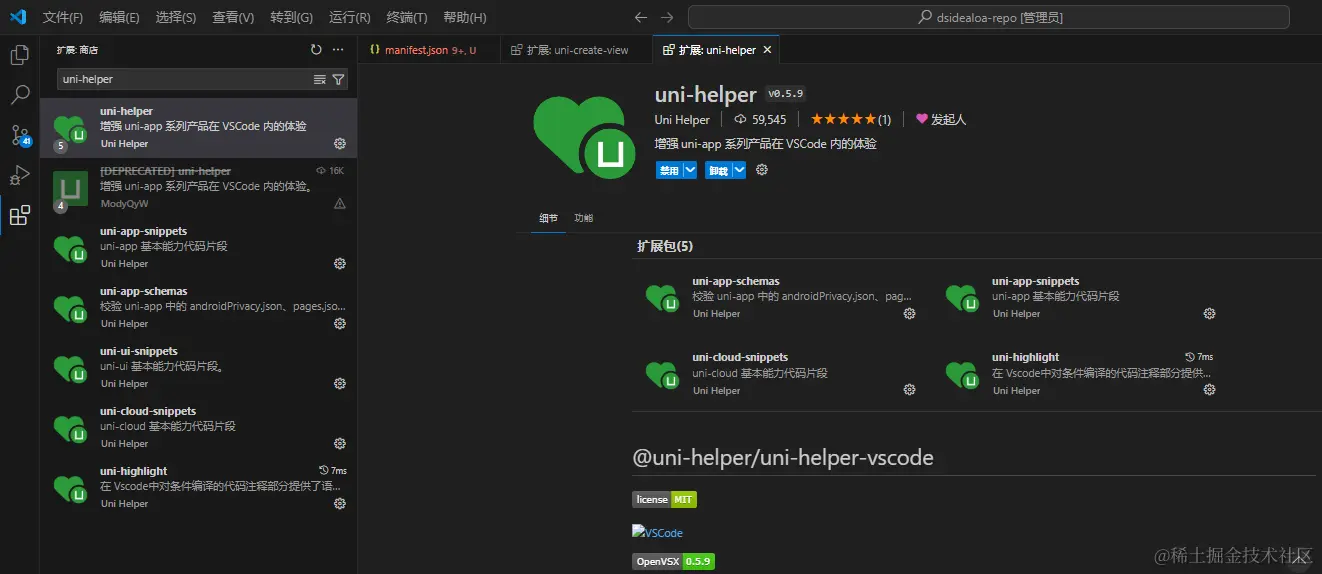The width and height of the screenshot is (1322, 574).
Task: Manage gear on uni-app-snippets pack card
Action: coord(1209,314)
